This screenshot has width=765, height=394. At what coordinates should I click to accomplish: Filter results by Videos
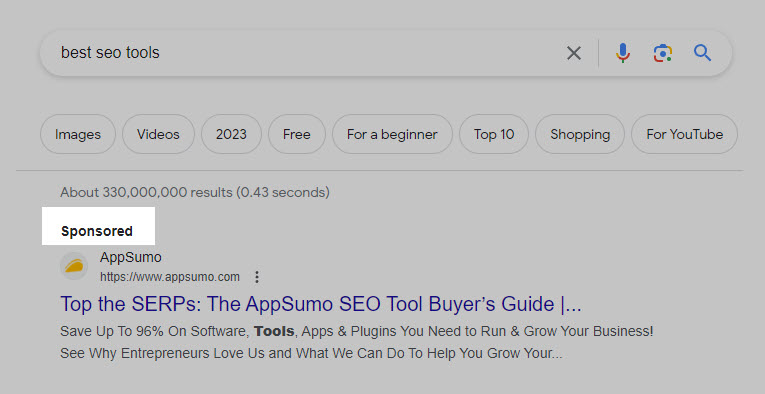click(x=158, y=134)
